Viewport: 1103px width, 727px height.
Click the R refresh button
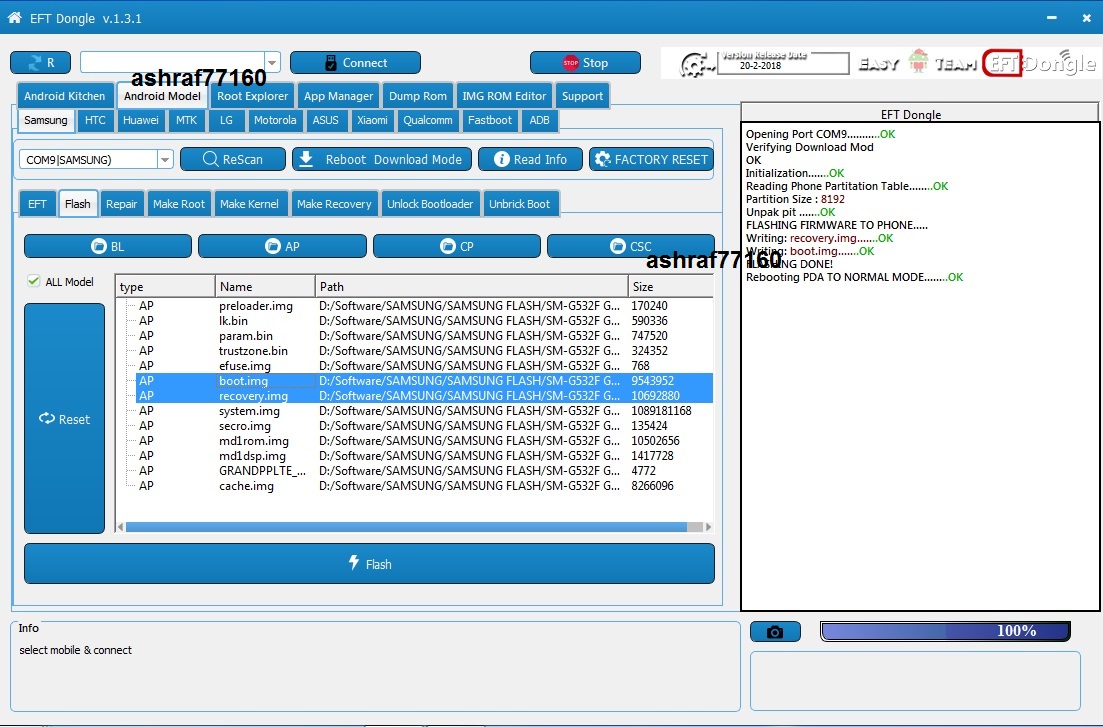(x=40, y=63)
